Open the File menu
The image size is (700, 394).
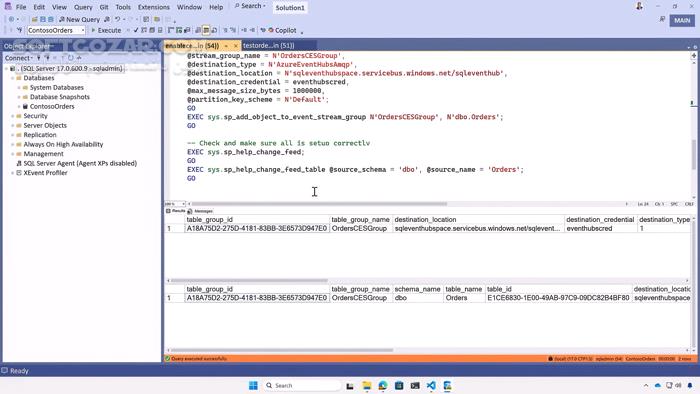[21, 7]
